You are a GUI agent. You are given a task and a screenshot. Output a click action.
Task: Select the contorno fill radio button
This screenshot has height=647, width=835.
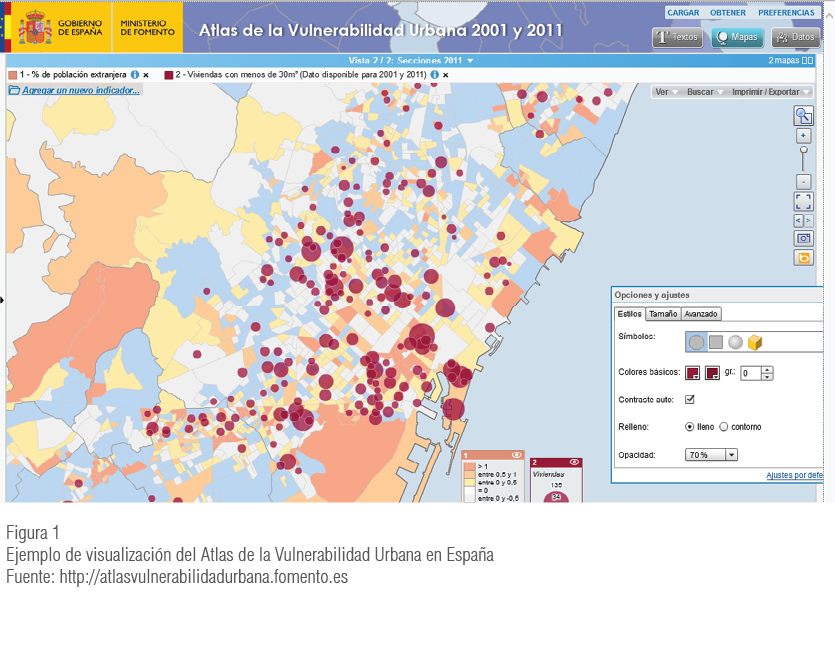pos(723,427)
